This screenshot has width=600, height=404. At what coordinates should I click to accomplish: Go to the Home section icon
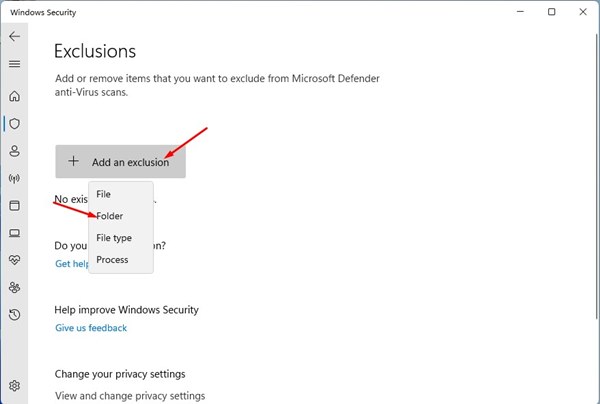tap(14, 97)
